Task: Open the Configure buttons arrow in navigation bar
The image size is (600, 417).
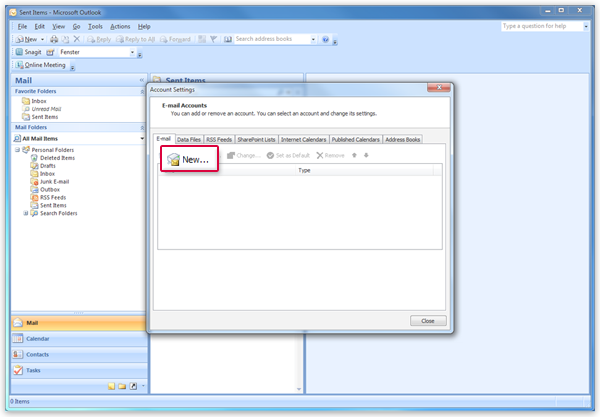Action: pos(143,386)
